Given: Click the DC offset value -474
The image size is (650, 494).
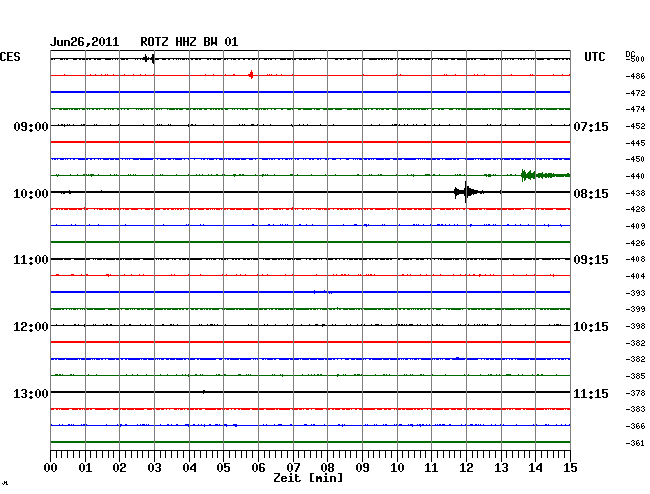Looking at the screenshot, I should [635, 109].
